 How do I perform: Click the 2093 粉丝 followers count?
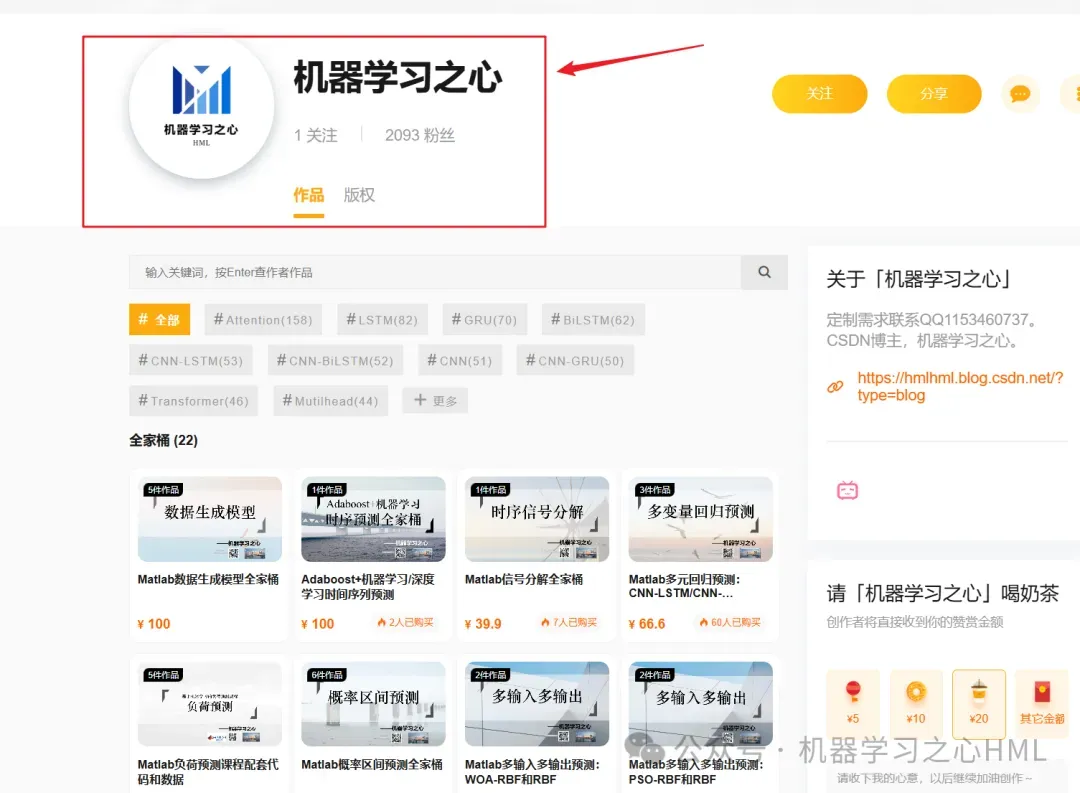coord(419,135)
